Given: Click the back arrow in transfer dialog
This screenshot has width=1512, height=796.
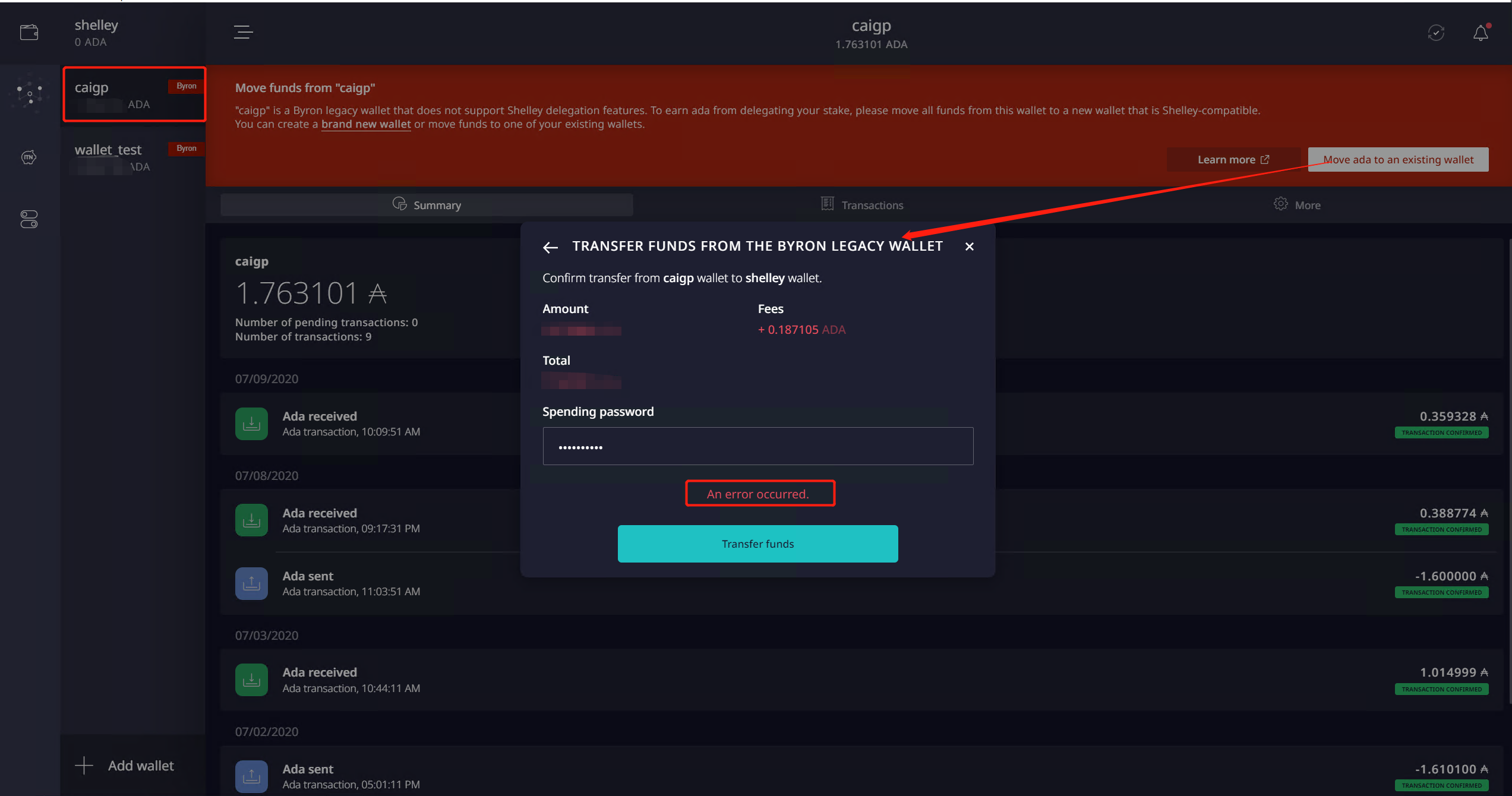Looking at the screenshot, I should [x=550, y=247].
